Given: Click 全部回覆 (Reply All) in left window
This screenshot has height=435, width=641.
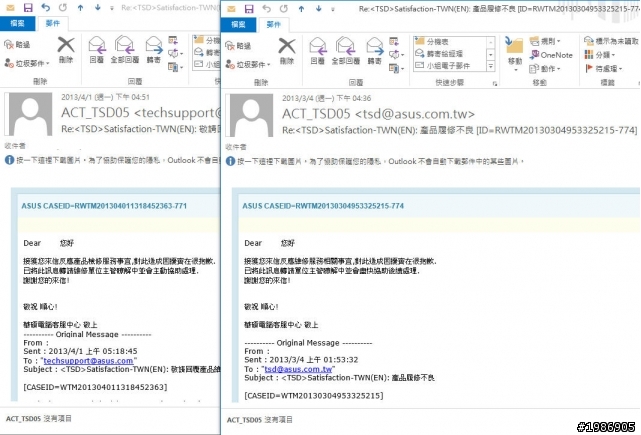Looking at the screenshot, I should coord(125,50).
